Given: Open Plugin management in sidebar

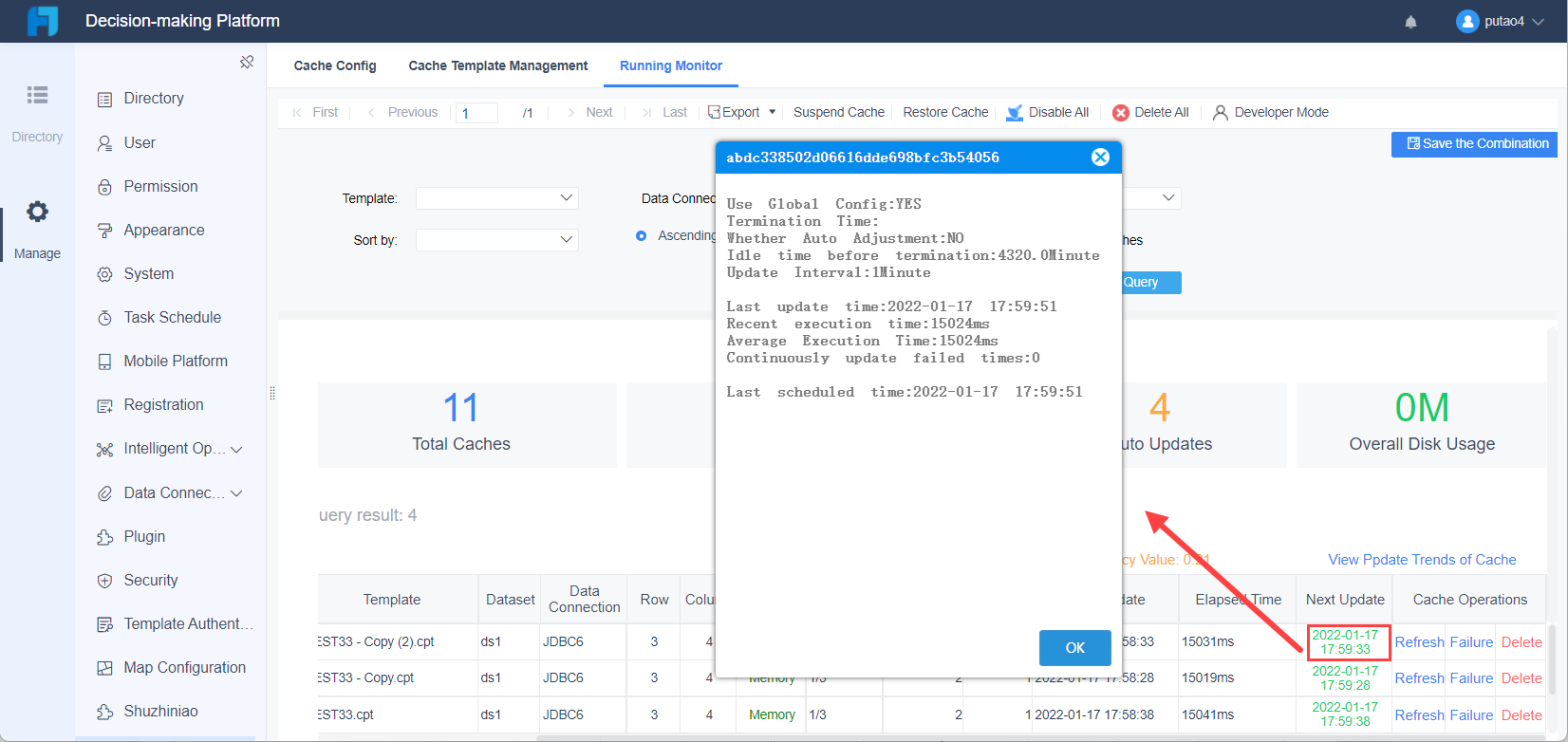Looking at the screenshot, I should [144, 536].
